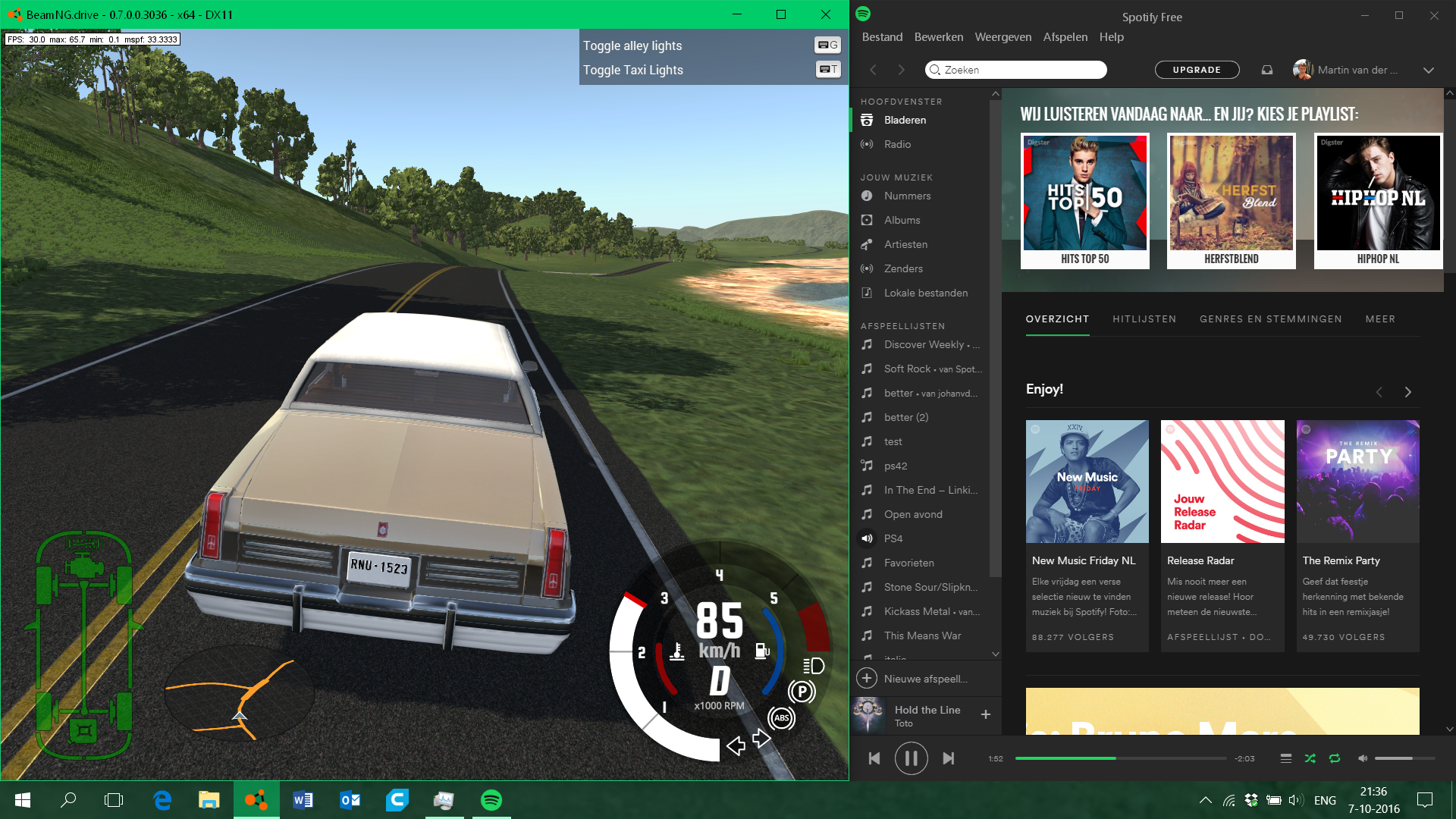Click the Upgrade button
This screenshot has height=819, width=1456.
tap(1197, 70)
